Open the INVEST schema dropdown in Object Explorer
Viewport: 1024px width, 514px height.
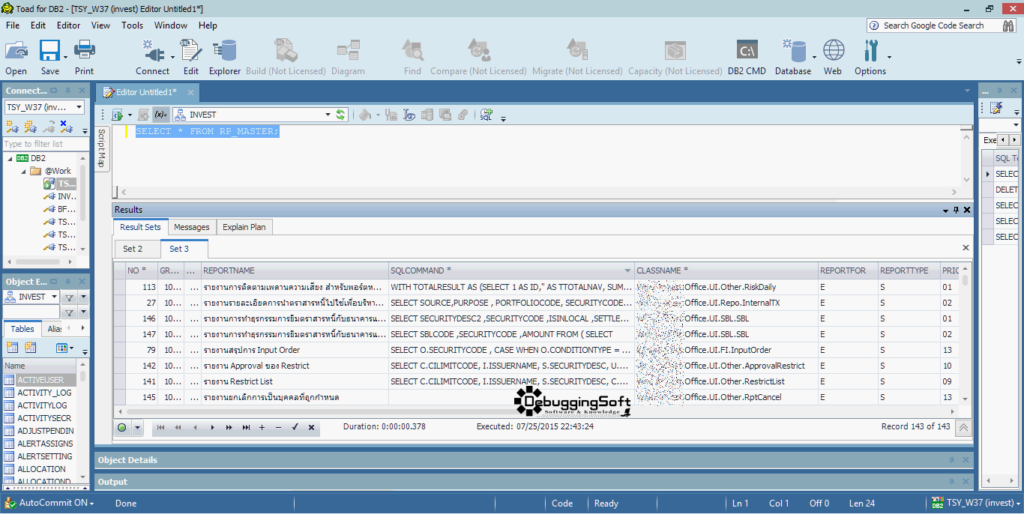click(54, 297)
